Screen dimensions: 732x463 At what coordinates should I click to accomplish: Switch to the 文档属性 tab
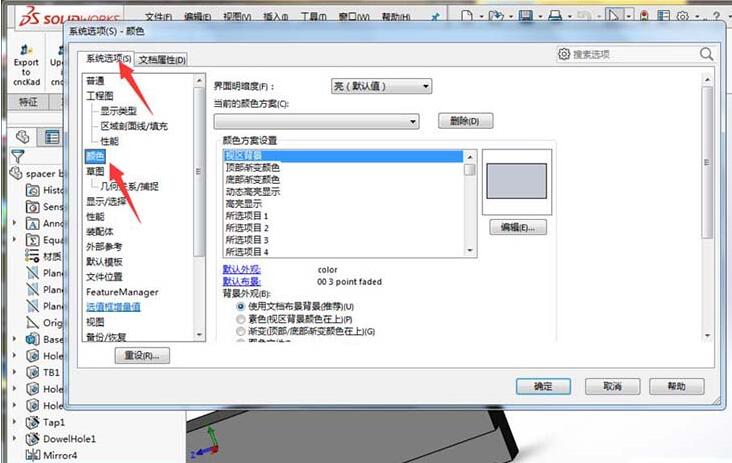click(162, 60)
